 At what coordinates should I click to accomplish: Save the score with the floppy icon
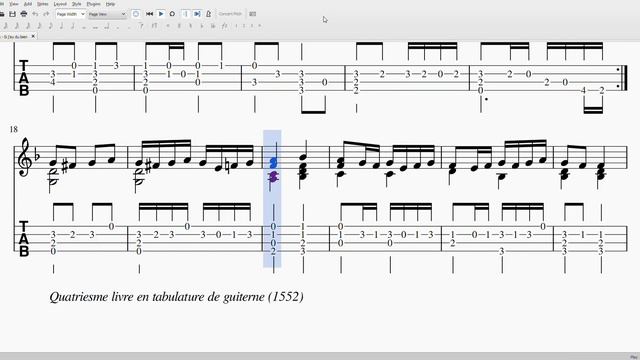(x=12, y=14)
